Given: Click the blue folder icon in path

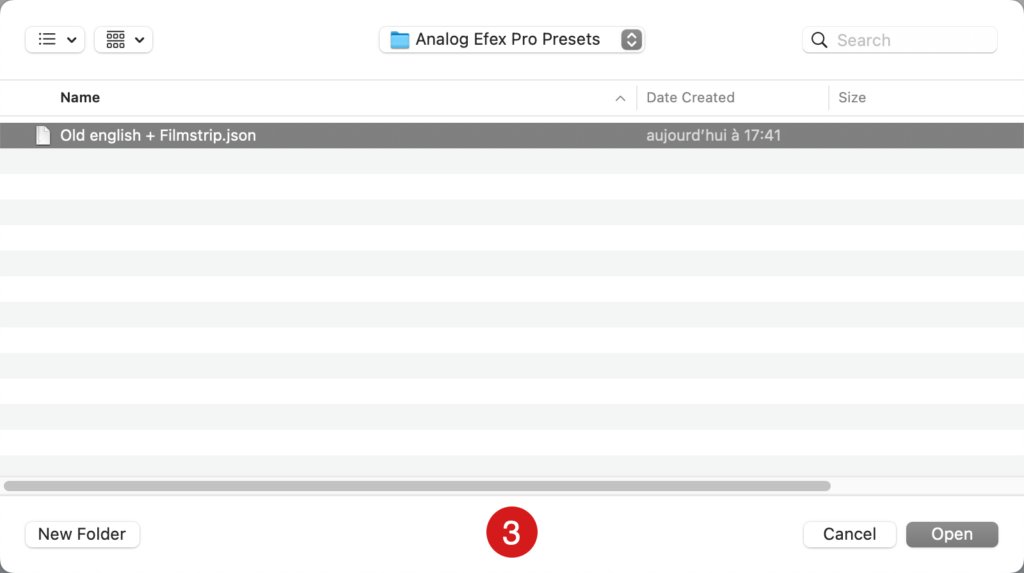Looking at the screenshot, I should click(x=400, y=40).
